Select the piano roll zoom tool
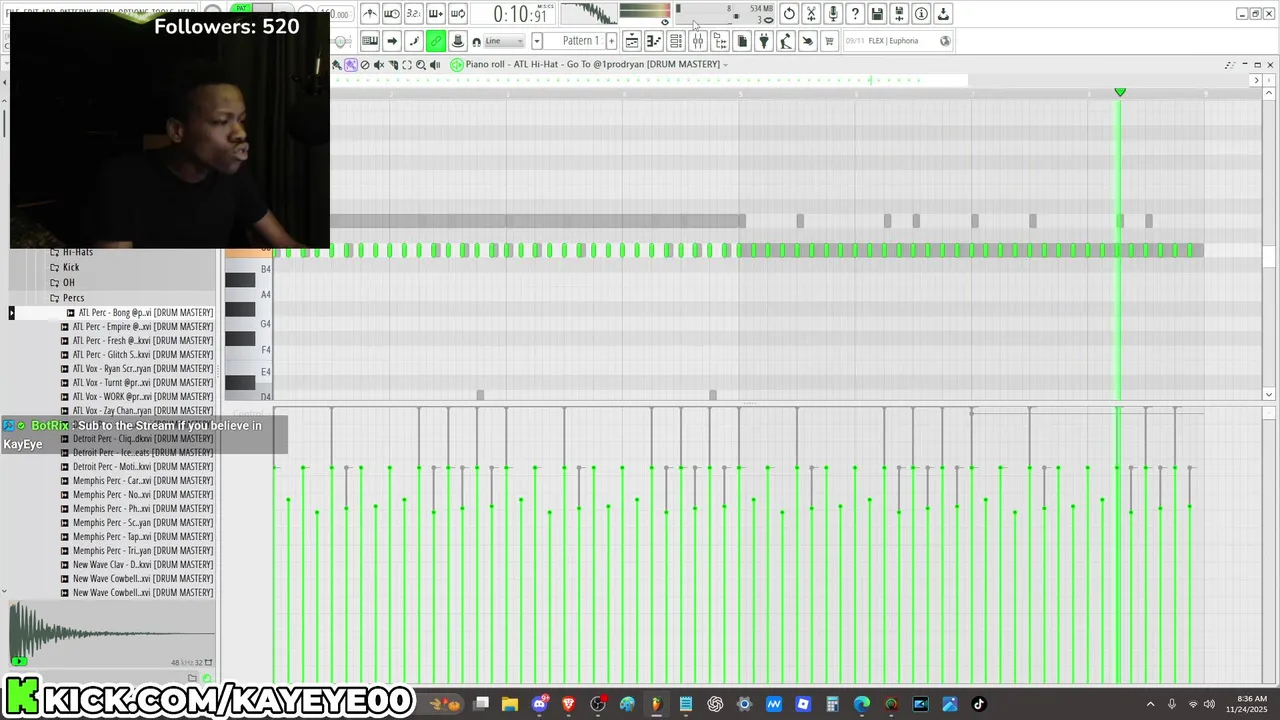Viewport: 1280px width, 720px height. click(420, 64)
